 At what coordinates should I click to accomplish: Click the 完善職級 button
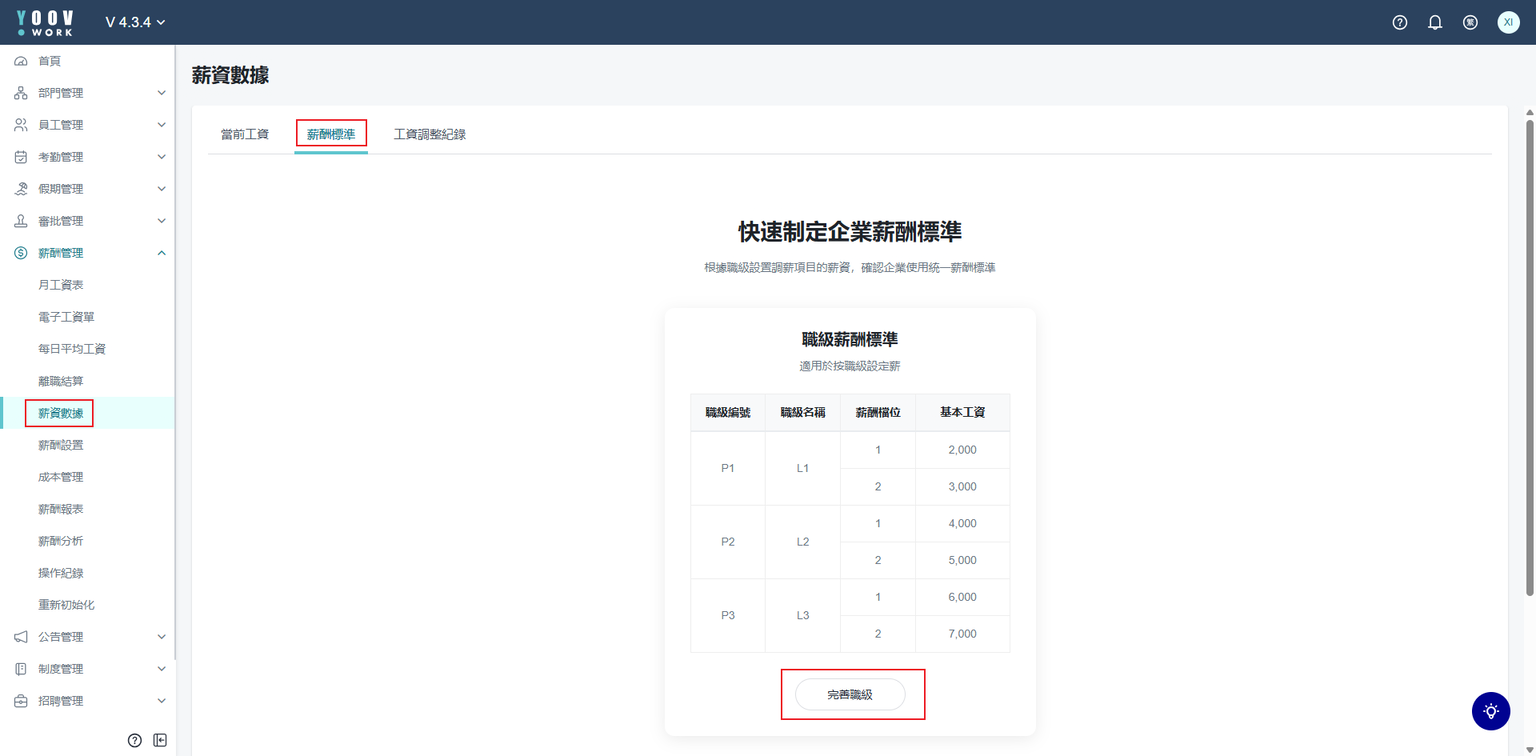pos(850,695)
